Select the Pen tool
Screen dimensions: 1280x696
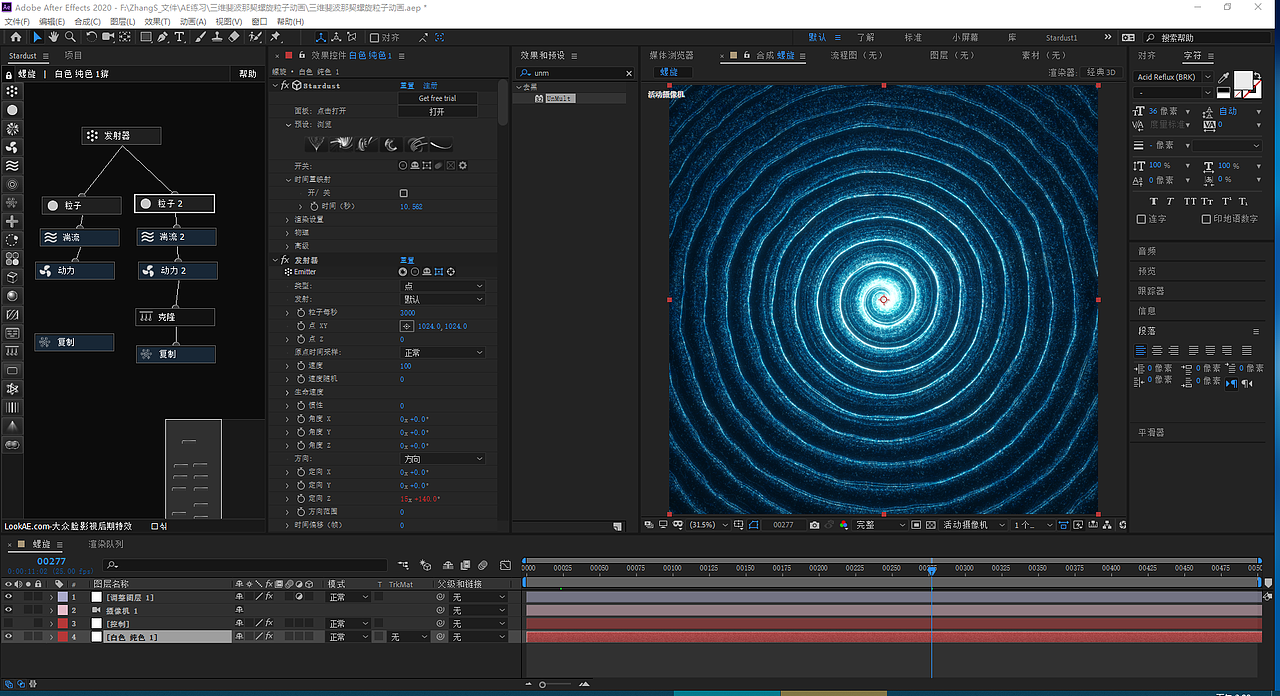click(163, 37)
